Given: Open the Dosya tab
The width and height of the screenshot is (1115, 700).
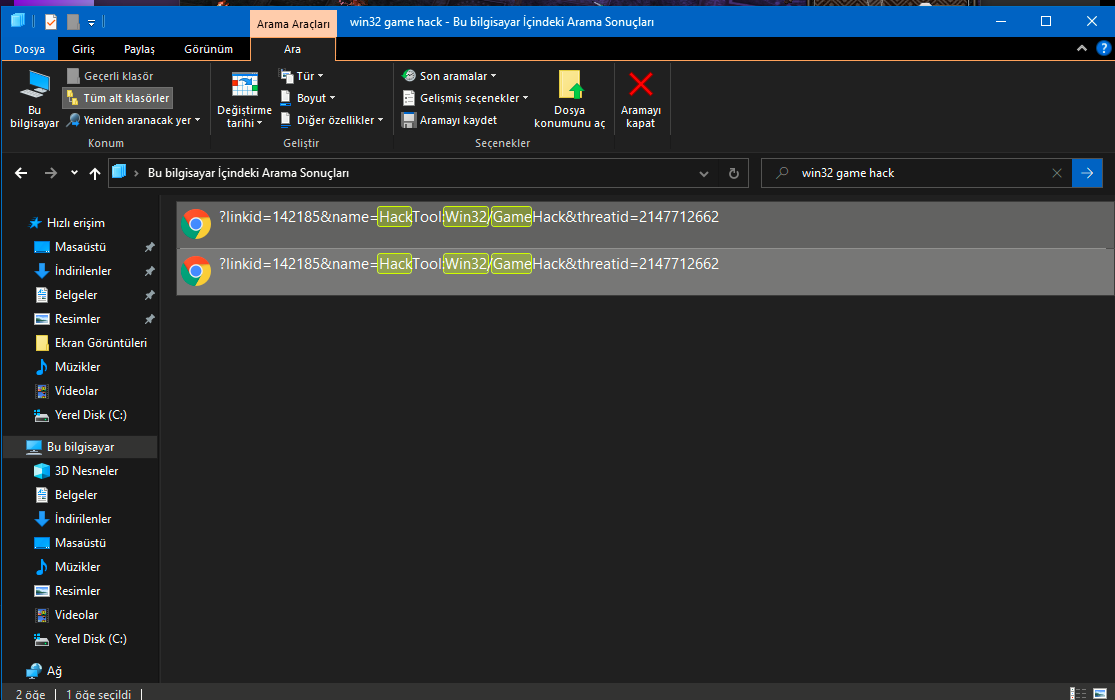Looking at the screenshot, I should click(30, 49).
